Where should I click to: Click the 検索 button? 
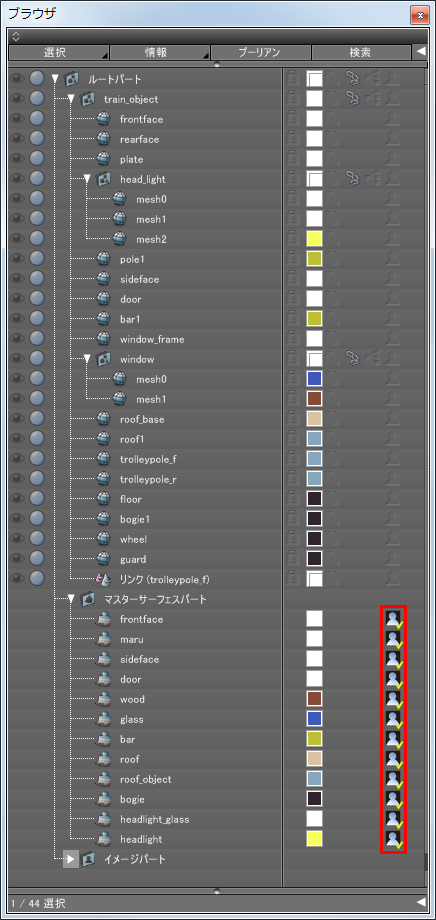click(x=361, y=52)
